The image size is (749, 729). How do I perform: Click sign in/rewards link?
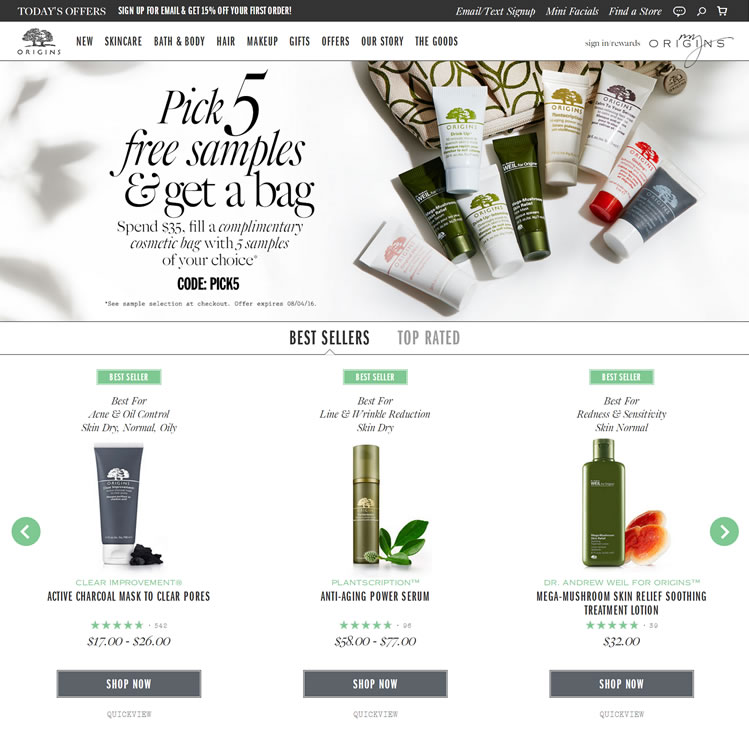click(x=612, y=43)
